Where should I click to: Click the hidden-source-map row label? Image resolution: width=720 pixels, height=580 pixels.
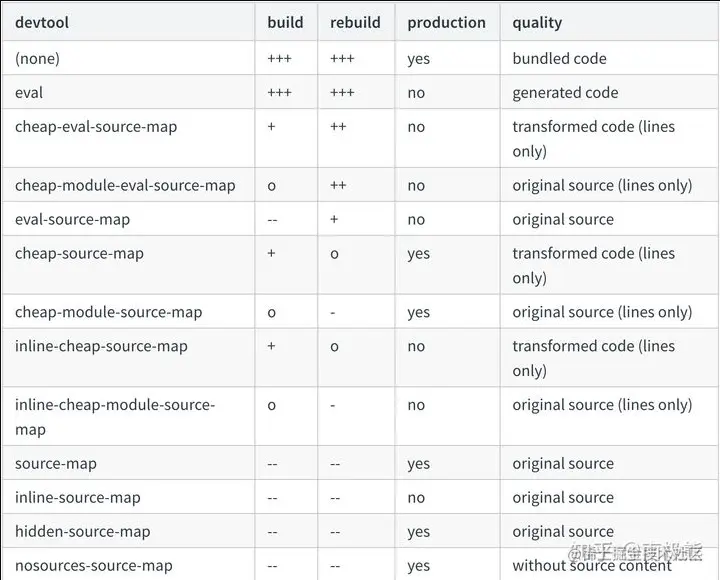pos(82,531)
